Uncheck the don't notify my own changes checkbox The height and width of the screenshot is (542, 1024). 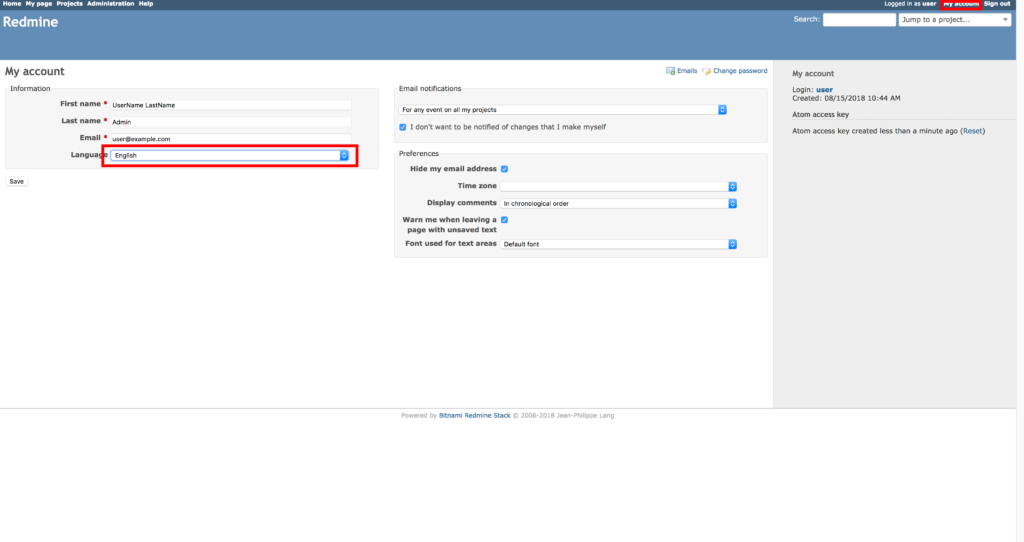[403, 127]
